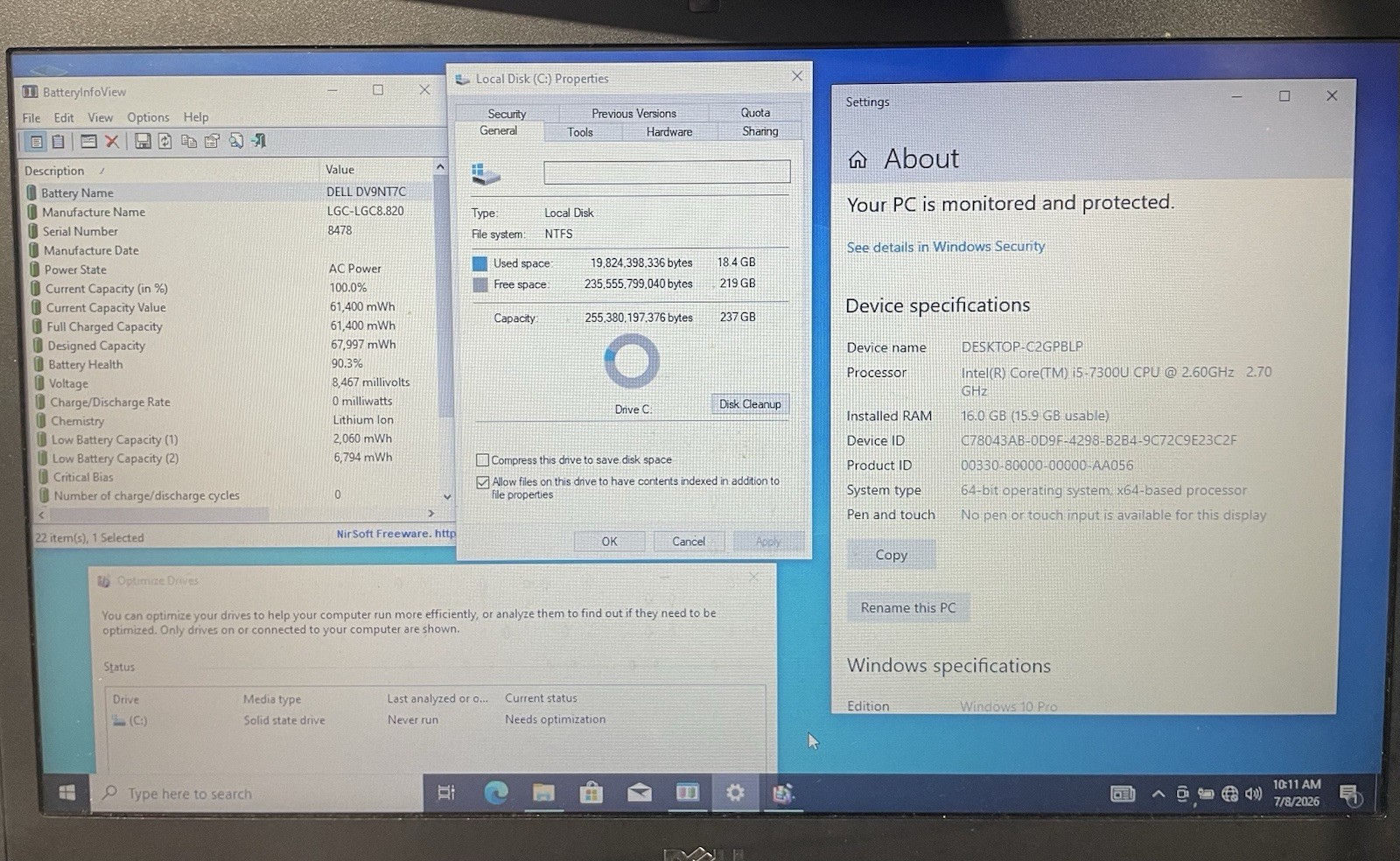Screen dimensions: 1400x861
Task: Click the Disk Cleanup button
Action: point(750,404)
